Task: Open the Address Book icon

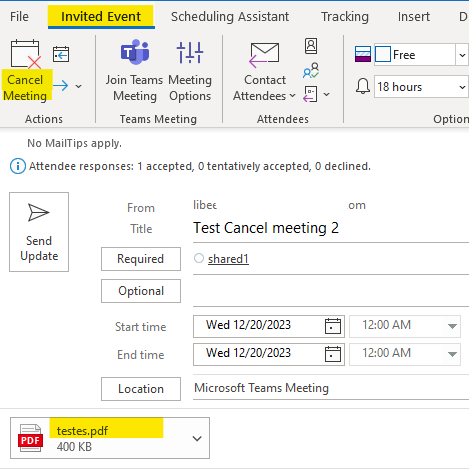Action: (311, 46)
